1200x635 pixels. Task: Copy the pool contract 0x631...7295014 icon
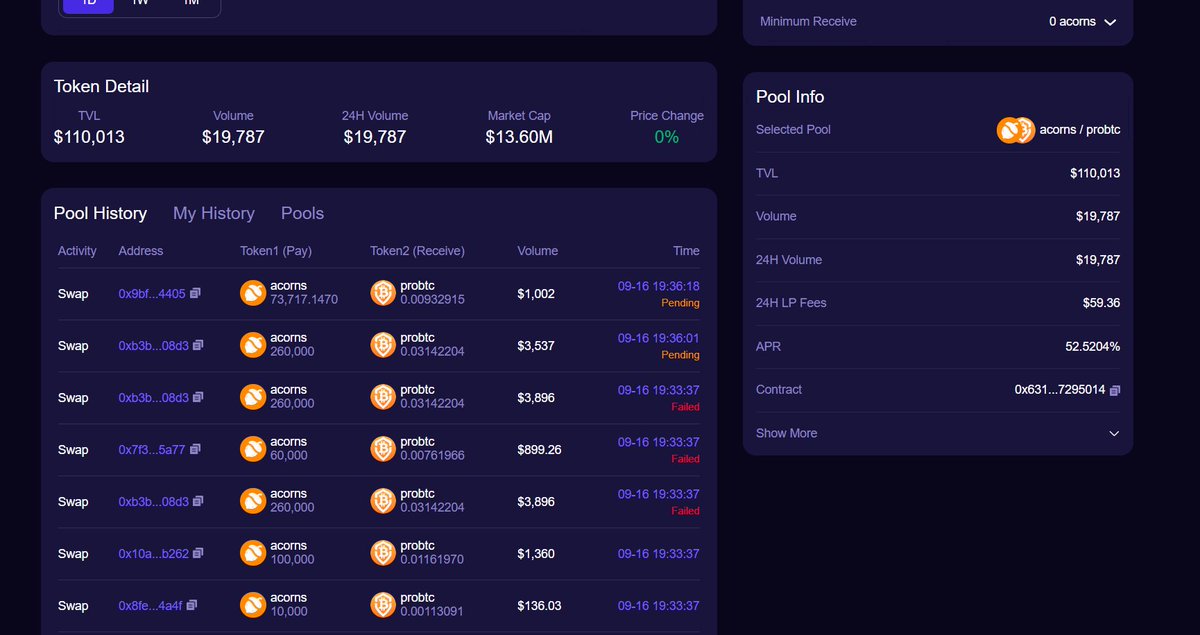[x=1115, y=390]
